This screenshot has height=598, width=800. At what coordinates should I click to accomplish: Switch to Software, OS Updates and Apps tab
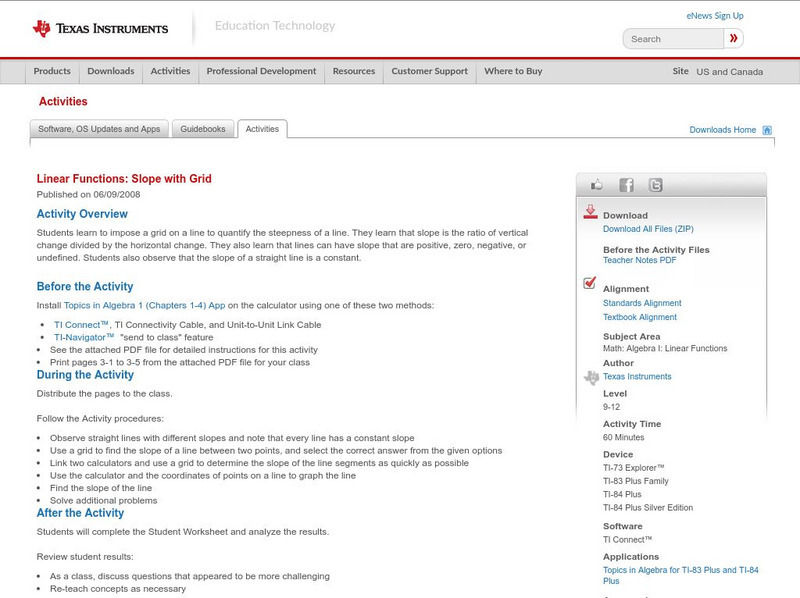99,129
